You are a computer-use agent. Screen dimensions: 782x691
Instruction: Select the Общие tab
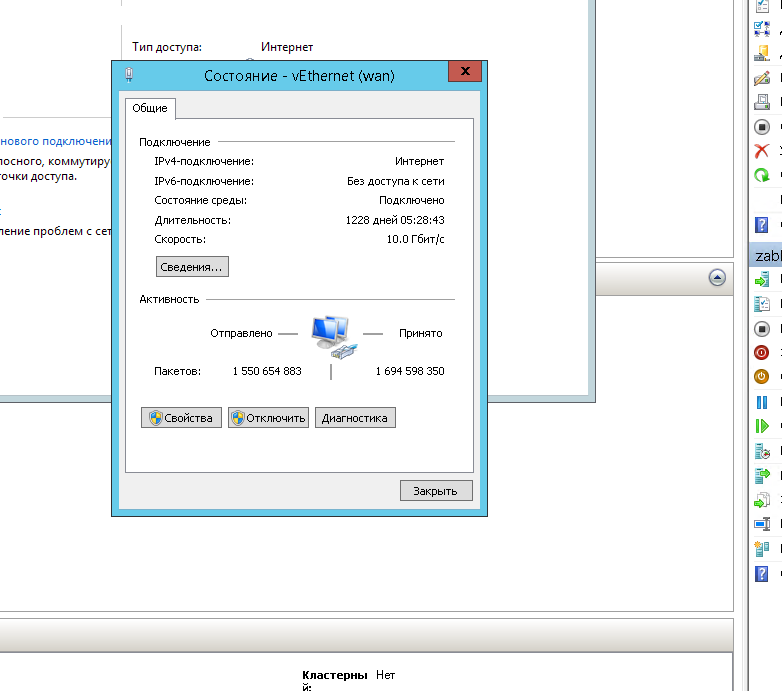[x=150, y=108]
